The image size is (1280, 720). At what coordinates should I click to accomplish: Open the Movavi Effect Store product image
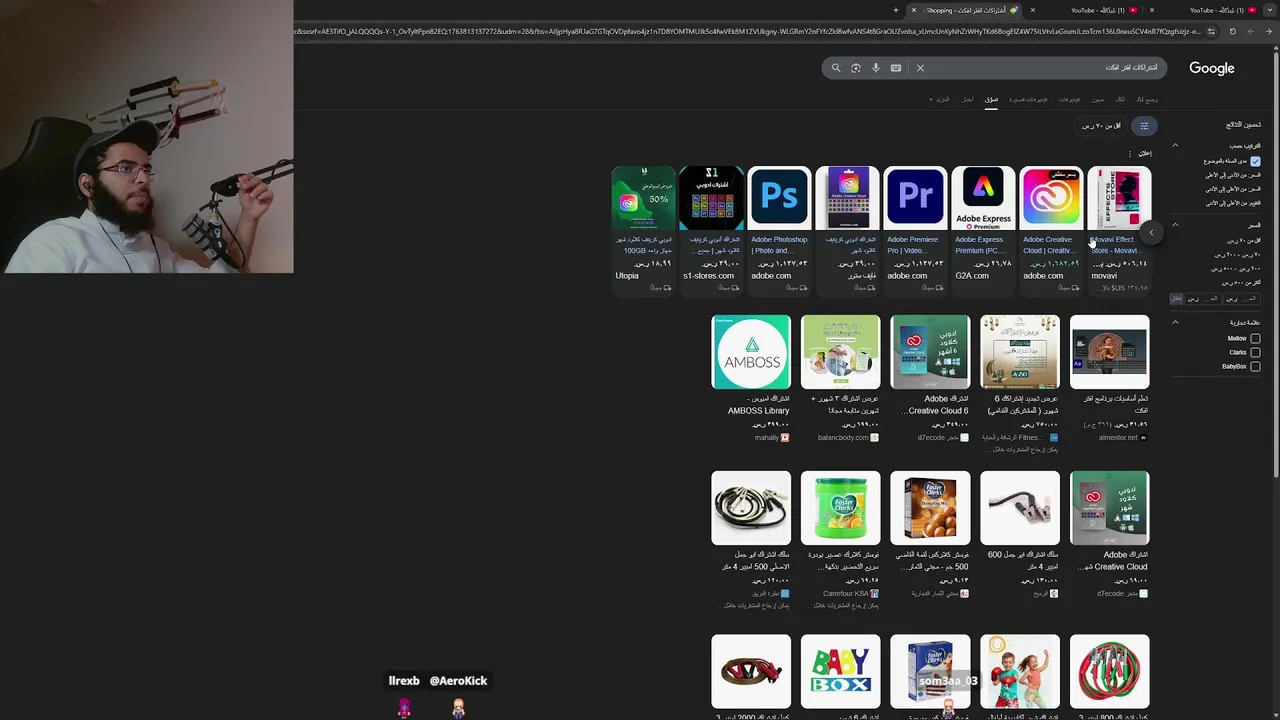tap(1119, 199)
